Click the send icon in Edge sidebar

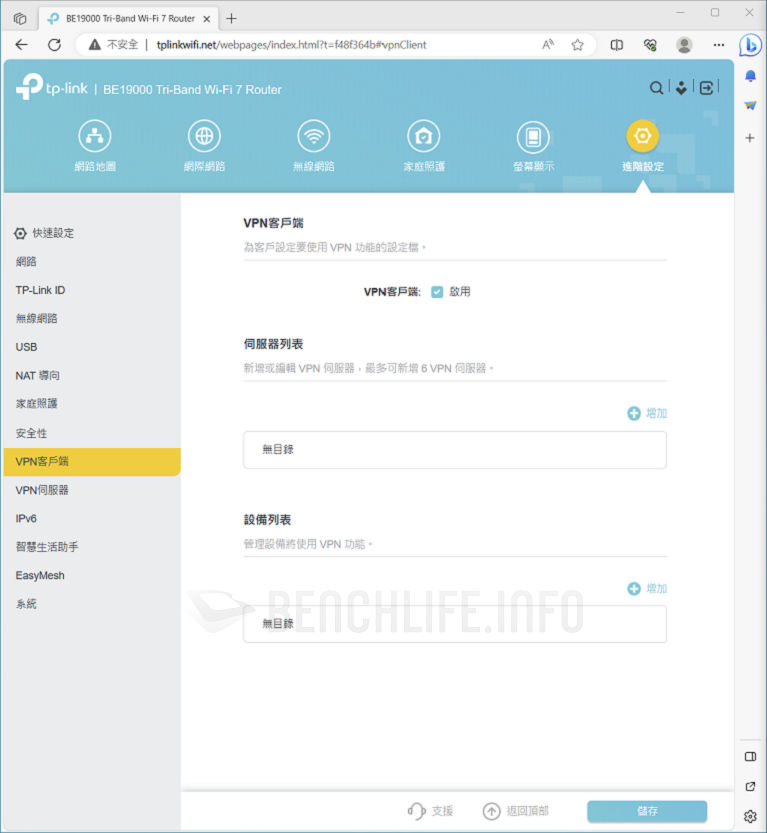point(750,105)
